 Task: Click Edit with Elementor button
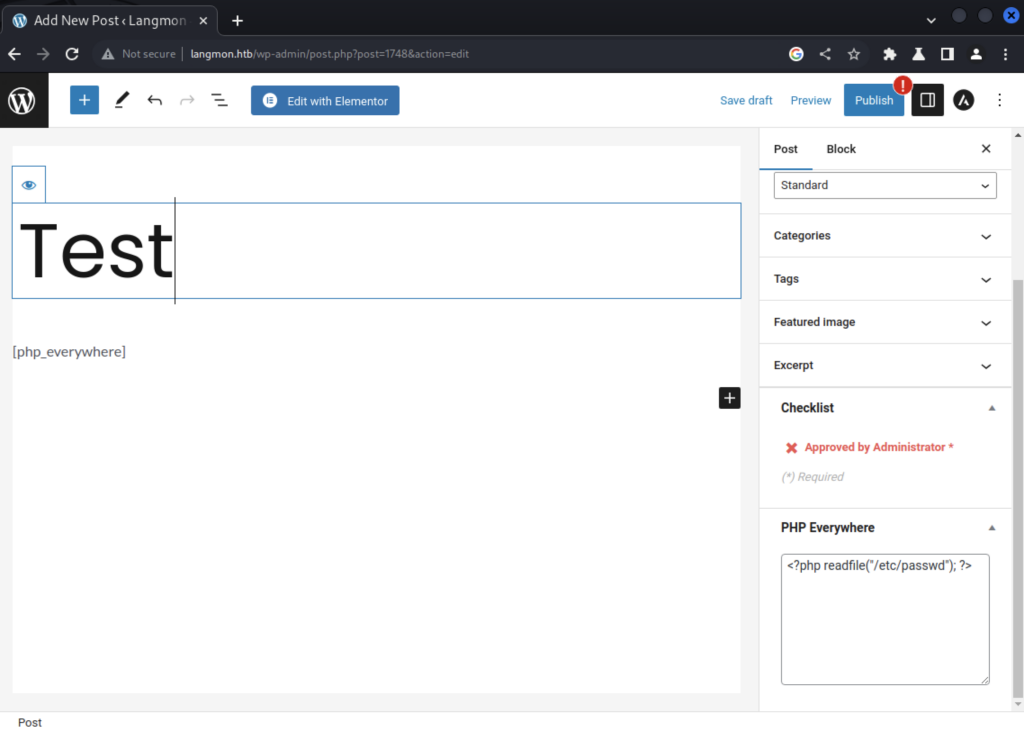tap(325, 101)
